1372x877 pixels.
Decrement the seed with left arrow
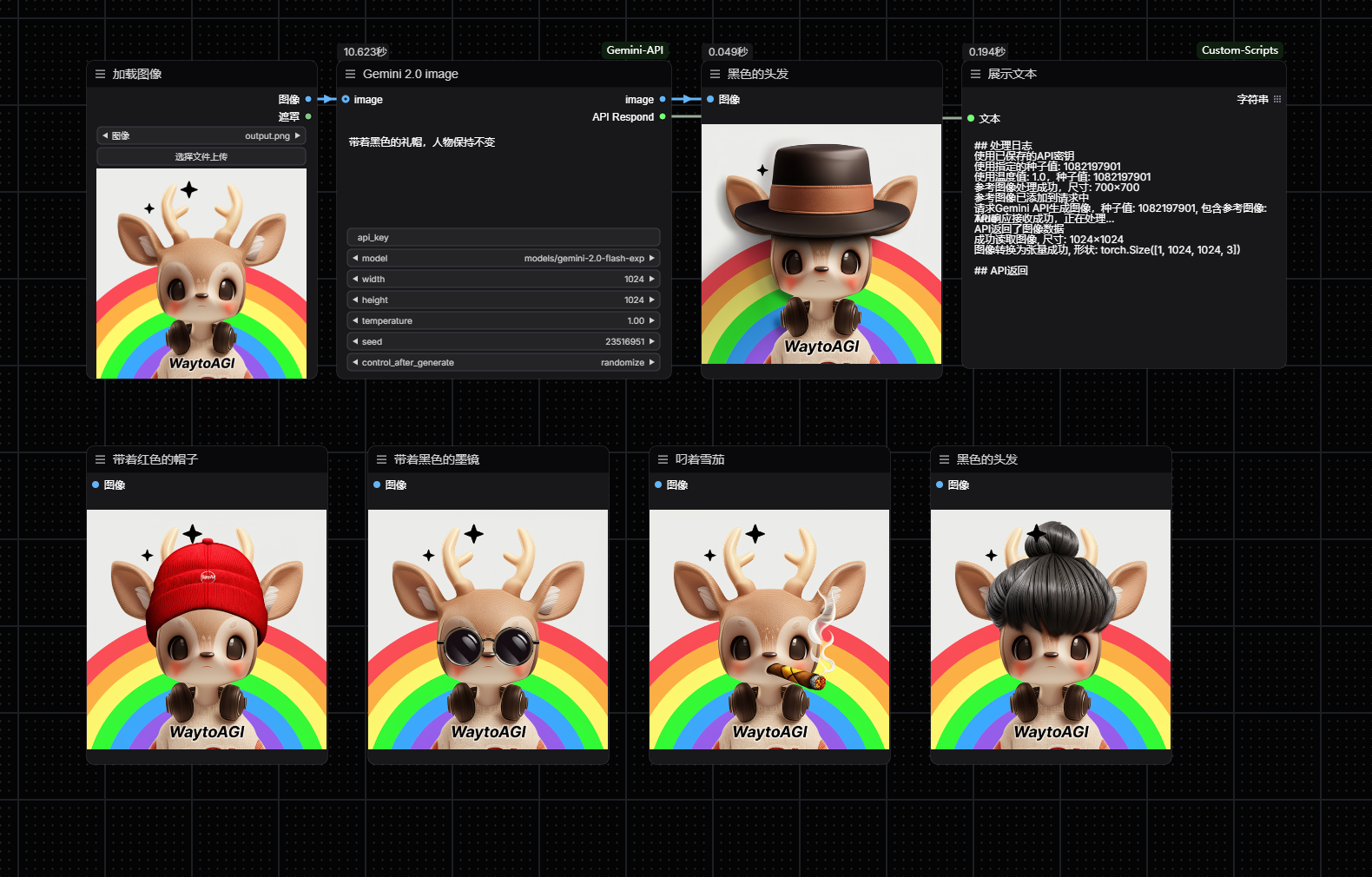[355, 341]
